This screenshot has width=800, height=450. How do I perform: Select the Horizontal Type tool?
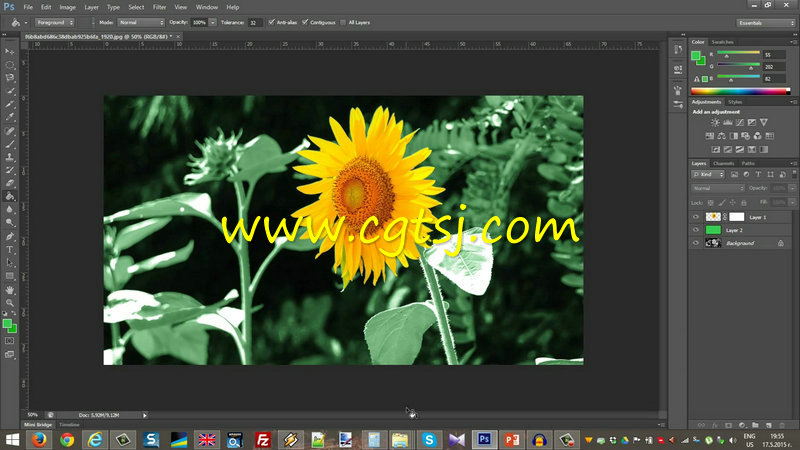[10, 249]
